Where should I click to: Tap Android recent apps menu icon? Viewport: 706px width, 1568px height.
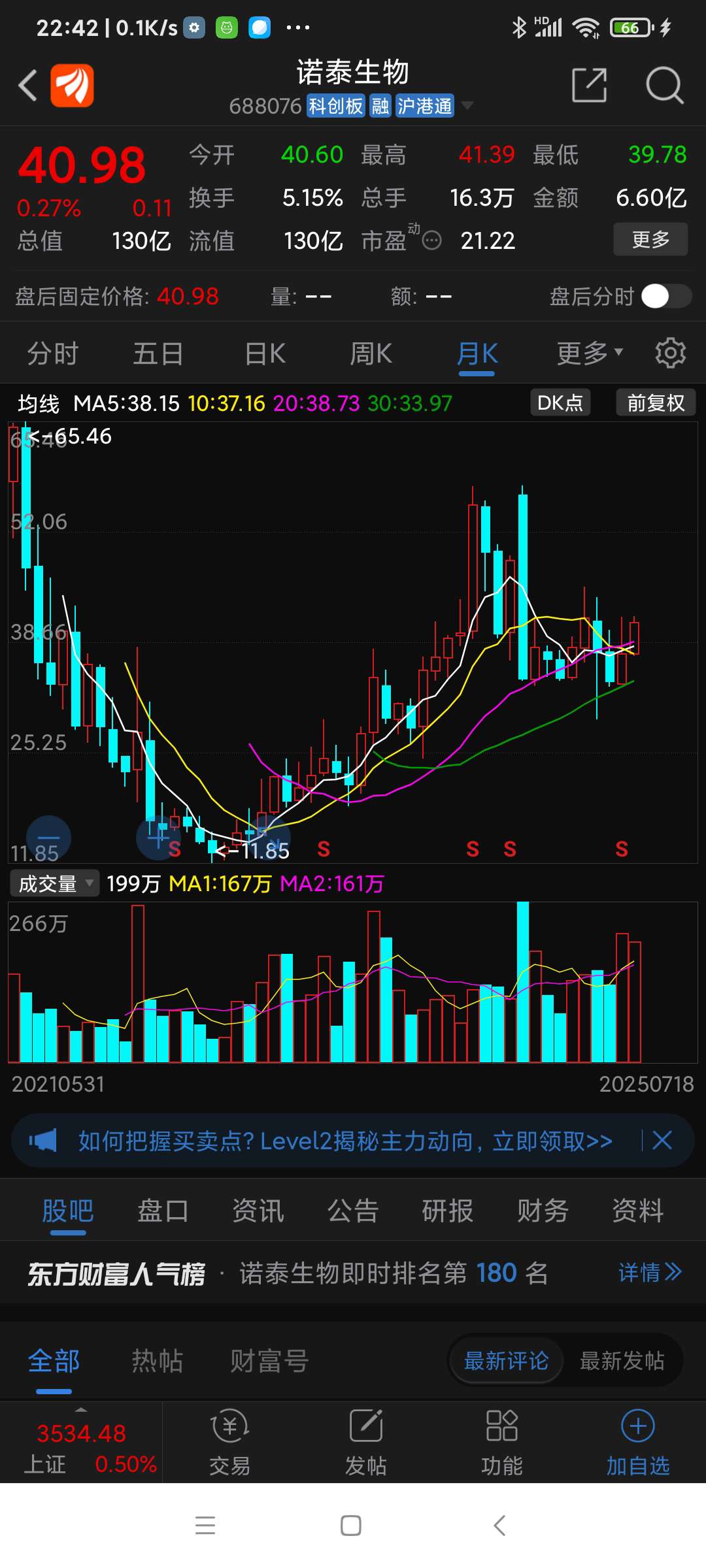click(x=205, y=1526)
